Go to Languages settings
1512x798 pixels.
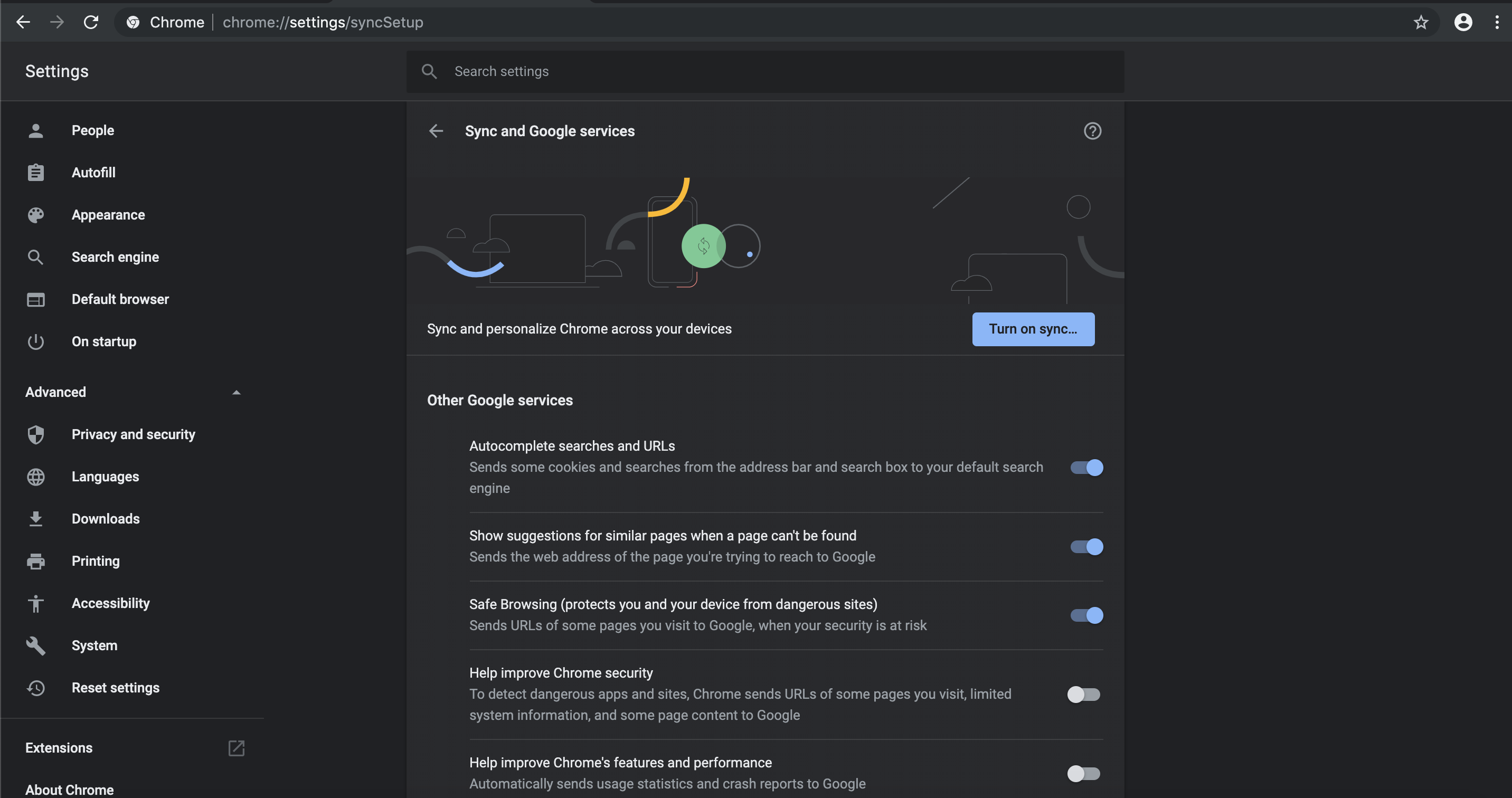(105, 477)
